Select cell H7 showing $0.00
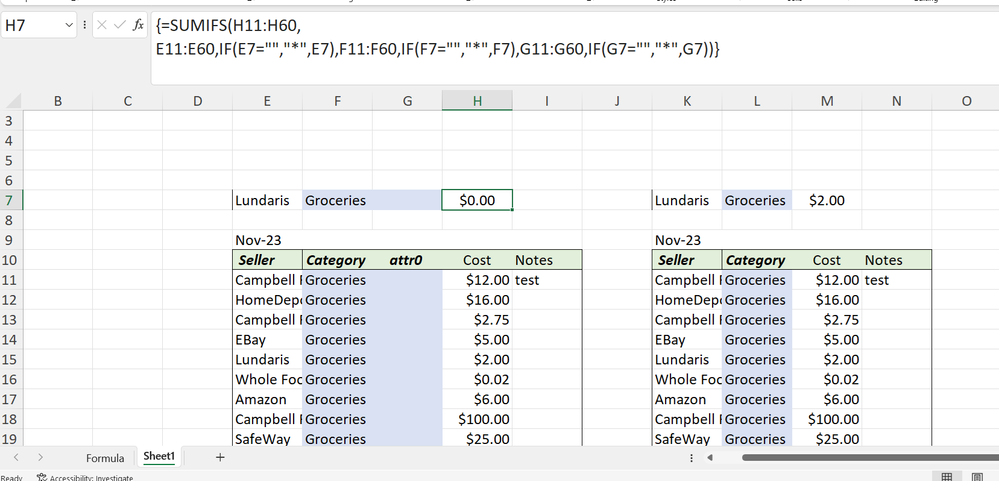The height and width of the screenshot is (481, 999). [477, 200]
